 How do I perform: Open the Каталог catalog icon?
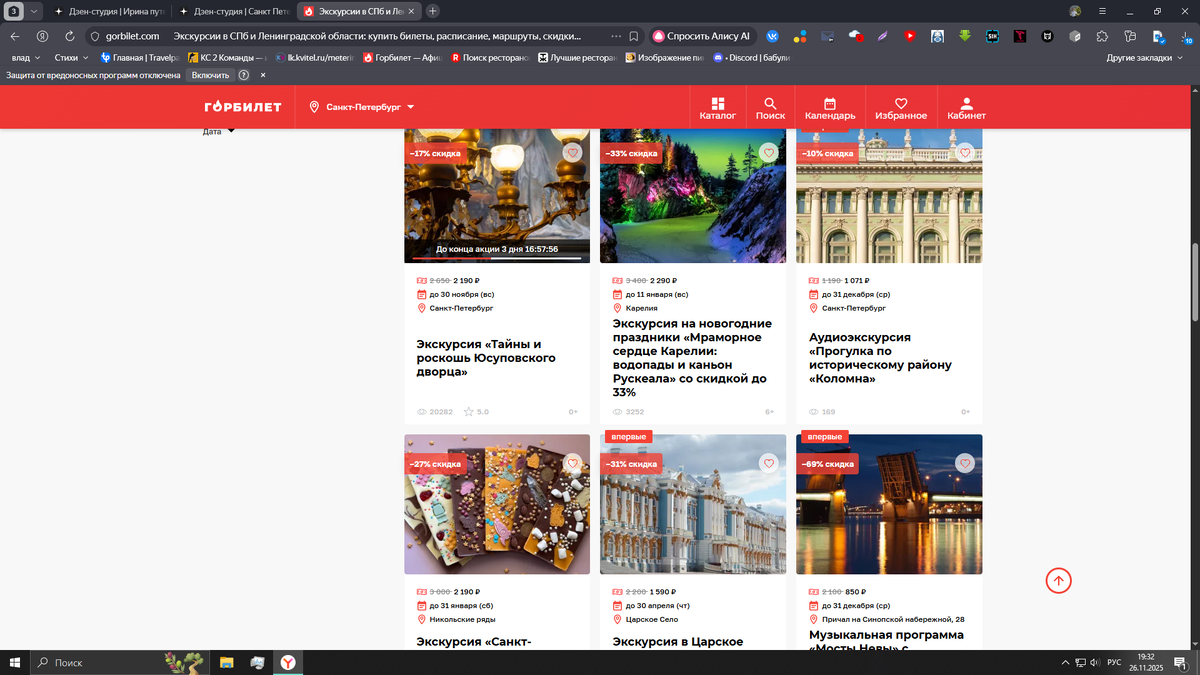click(717, 108)
